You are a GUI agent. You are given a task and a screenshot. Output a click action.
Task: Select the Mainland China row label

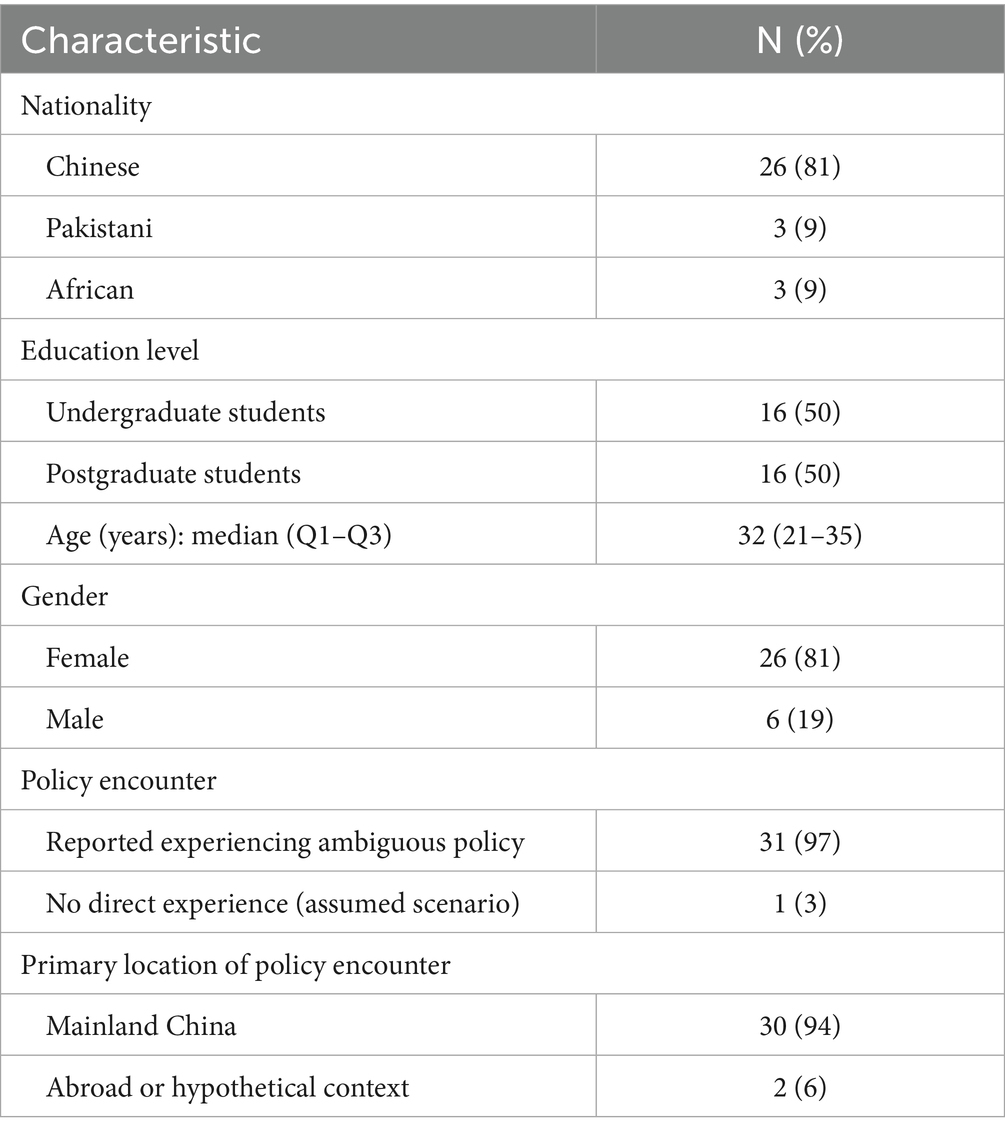pyautogui.click(x=141, y=1026)
